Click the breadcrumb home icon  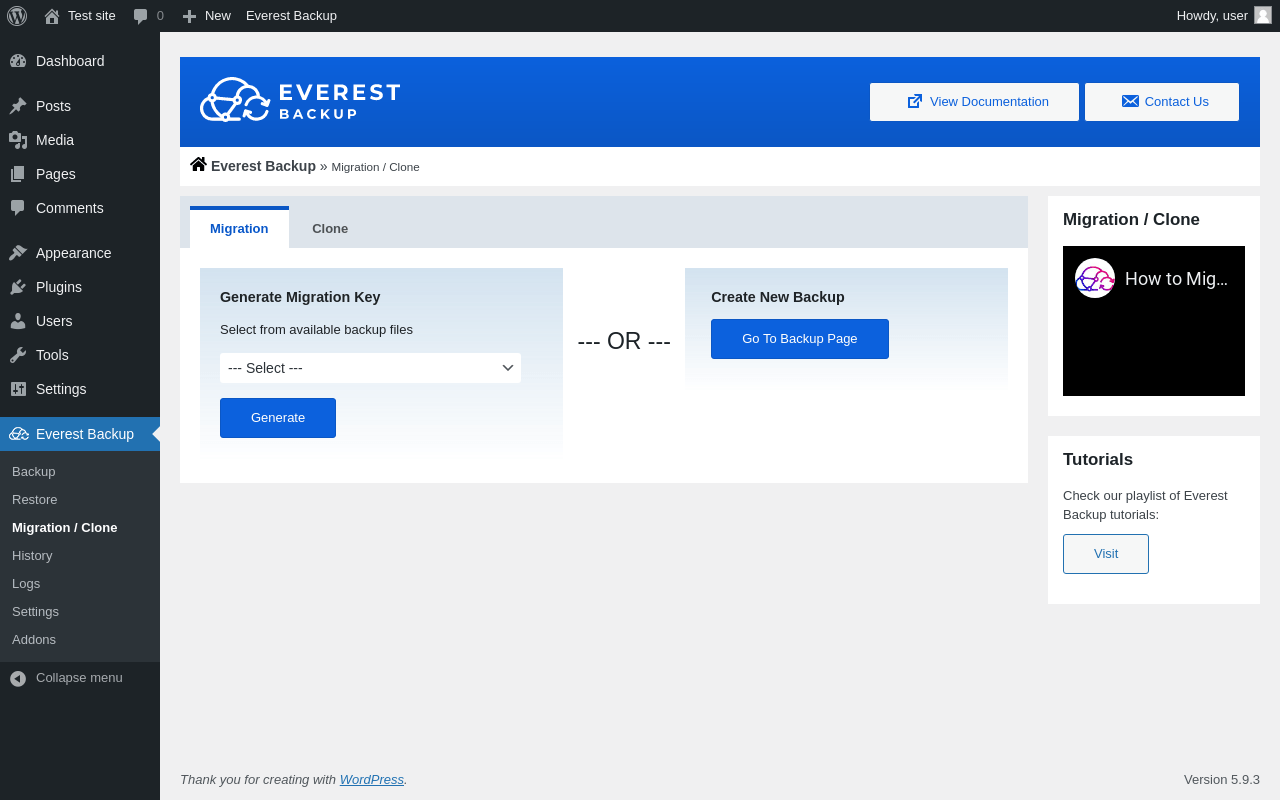point(198,164)
